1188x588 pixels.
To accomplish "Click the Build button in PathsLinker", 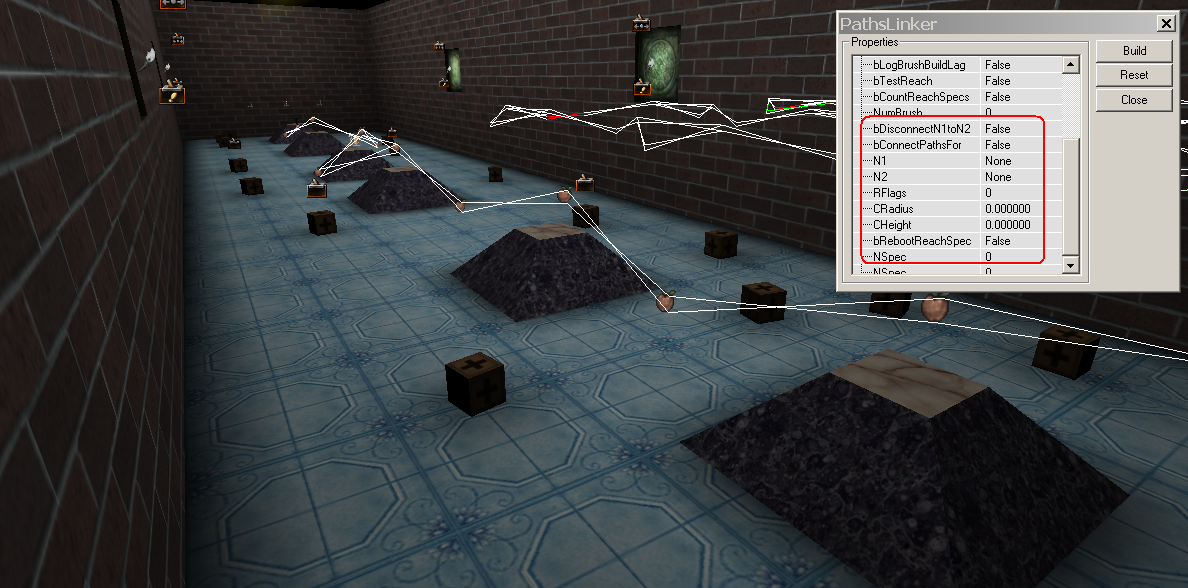I will point(1133,50).
